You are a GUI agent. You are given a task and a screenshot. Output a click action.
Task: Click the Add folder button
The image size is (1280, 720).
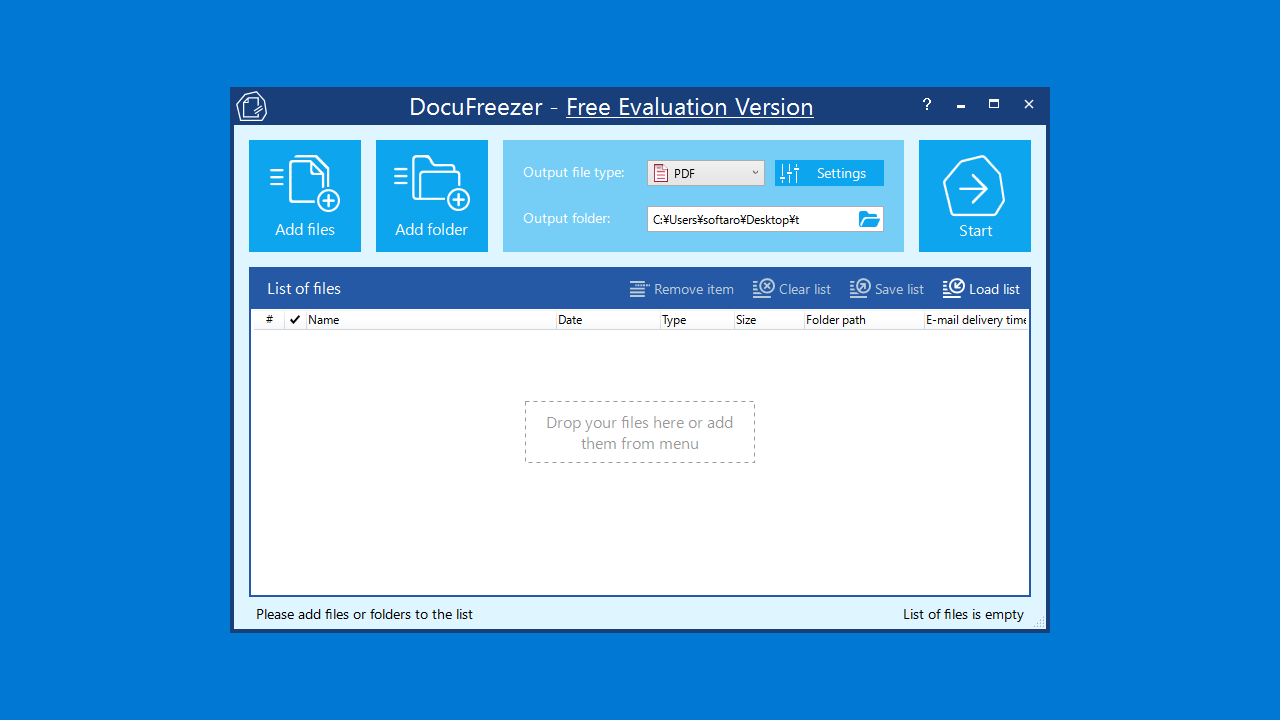pyautogui.click(x=432, y=196)
